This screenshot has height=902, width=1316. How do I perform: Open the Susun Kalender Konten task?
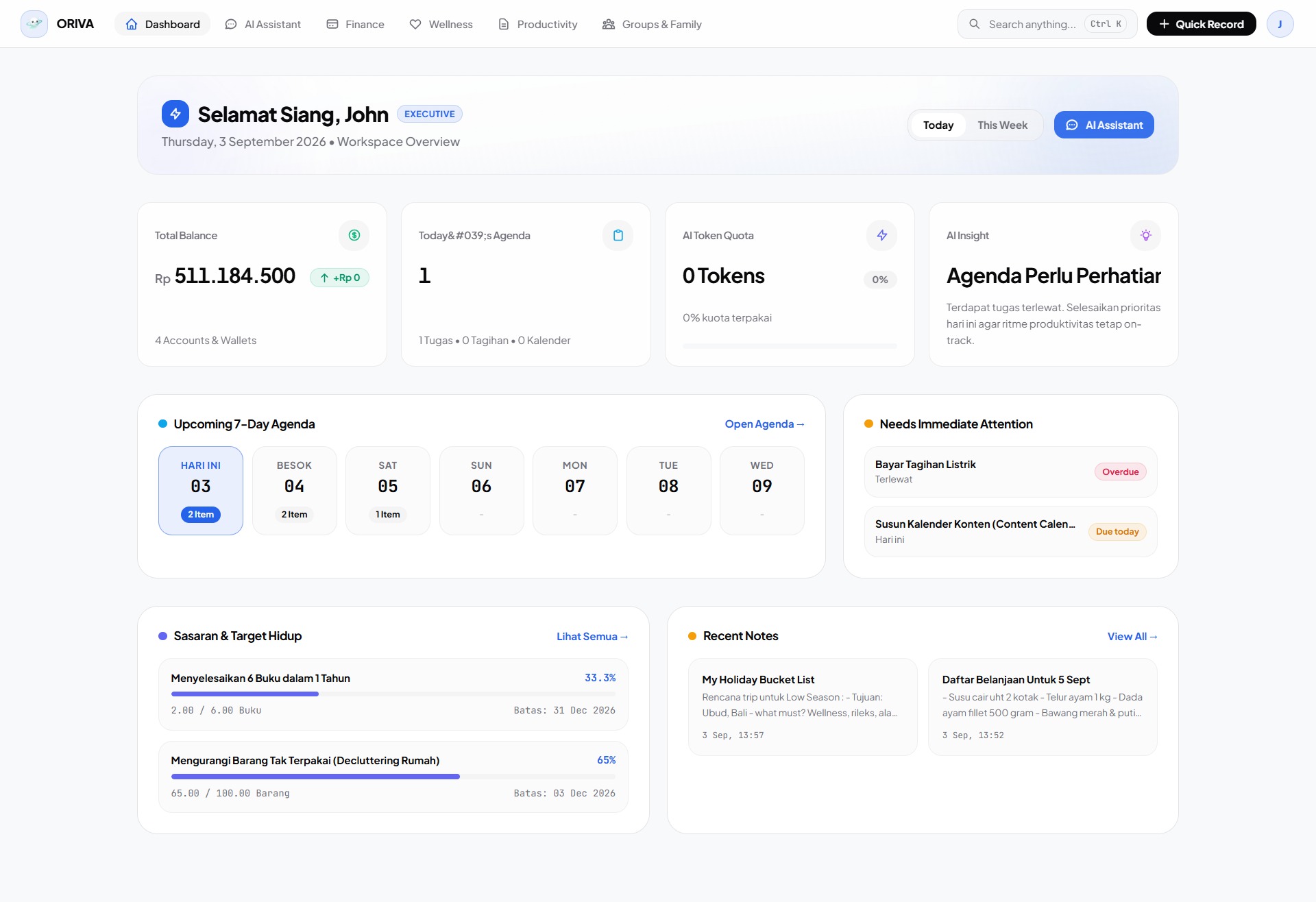coord(1010,531)
